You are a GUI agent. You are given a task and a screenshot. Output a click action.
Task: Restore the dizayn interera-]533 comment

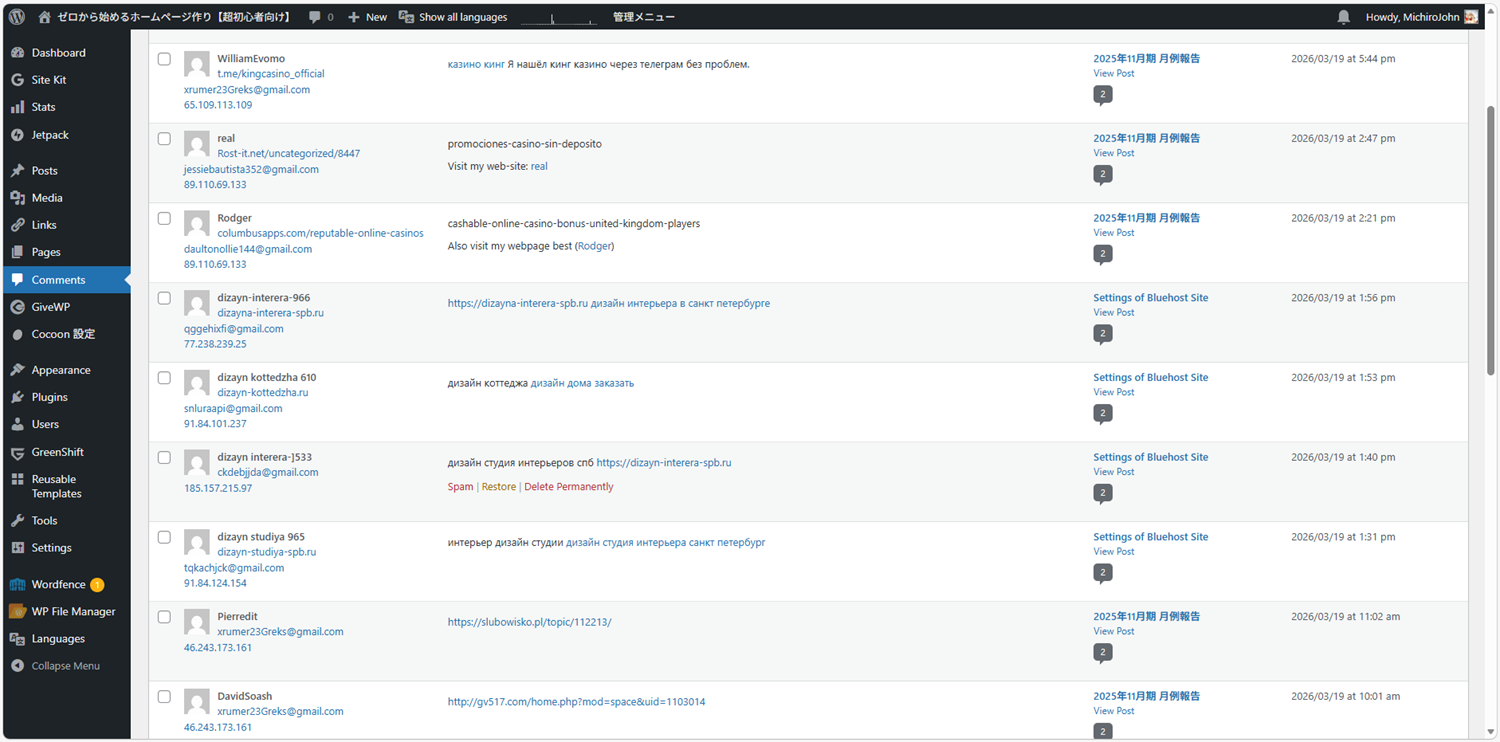[x=498, y=487]
